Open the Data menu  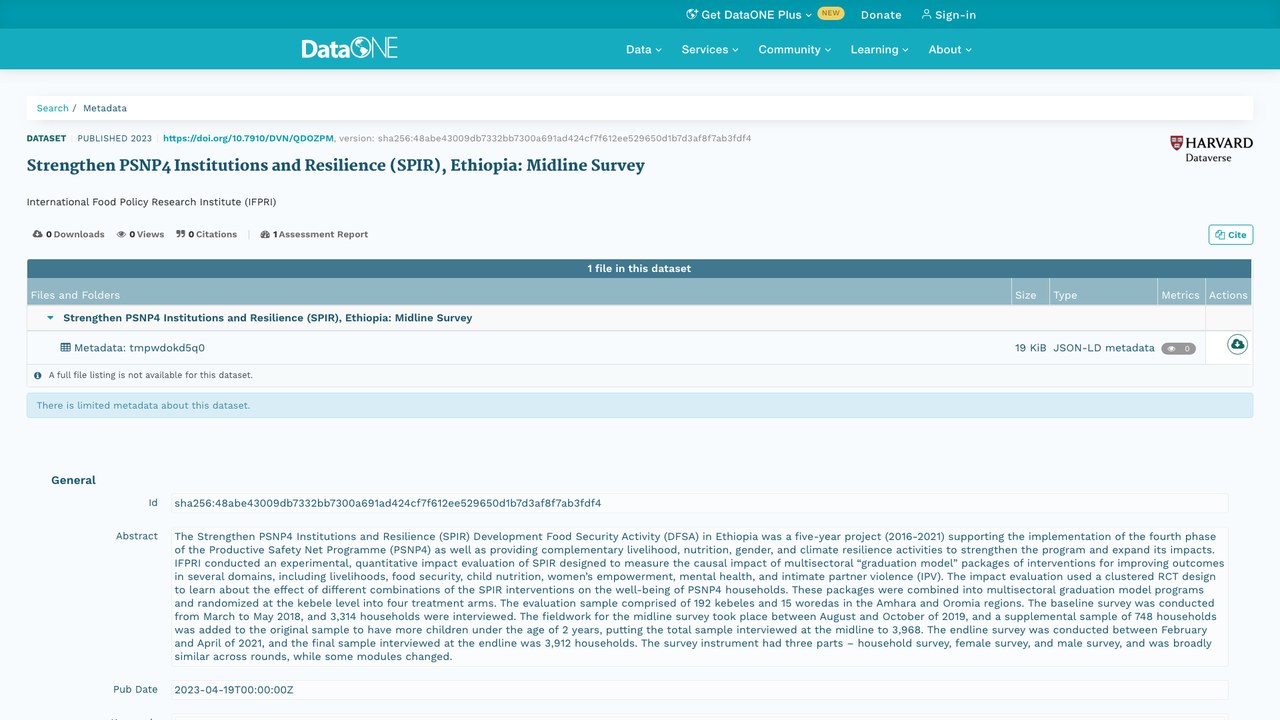pos(644,49)
